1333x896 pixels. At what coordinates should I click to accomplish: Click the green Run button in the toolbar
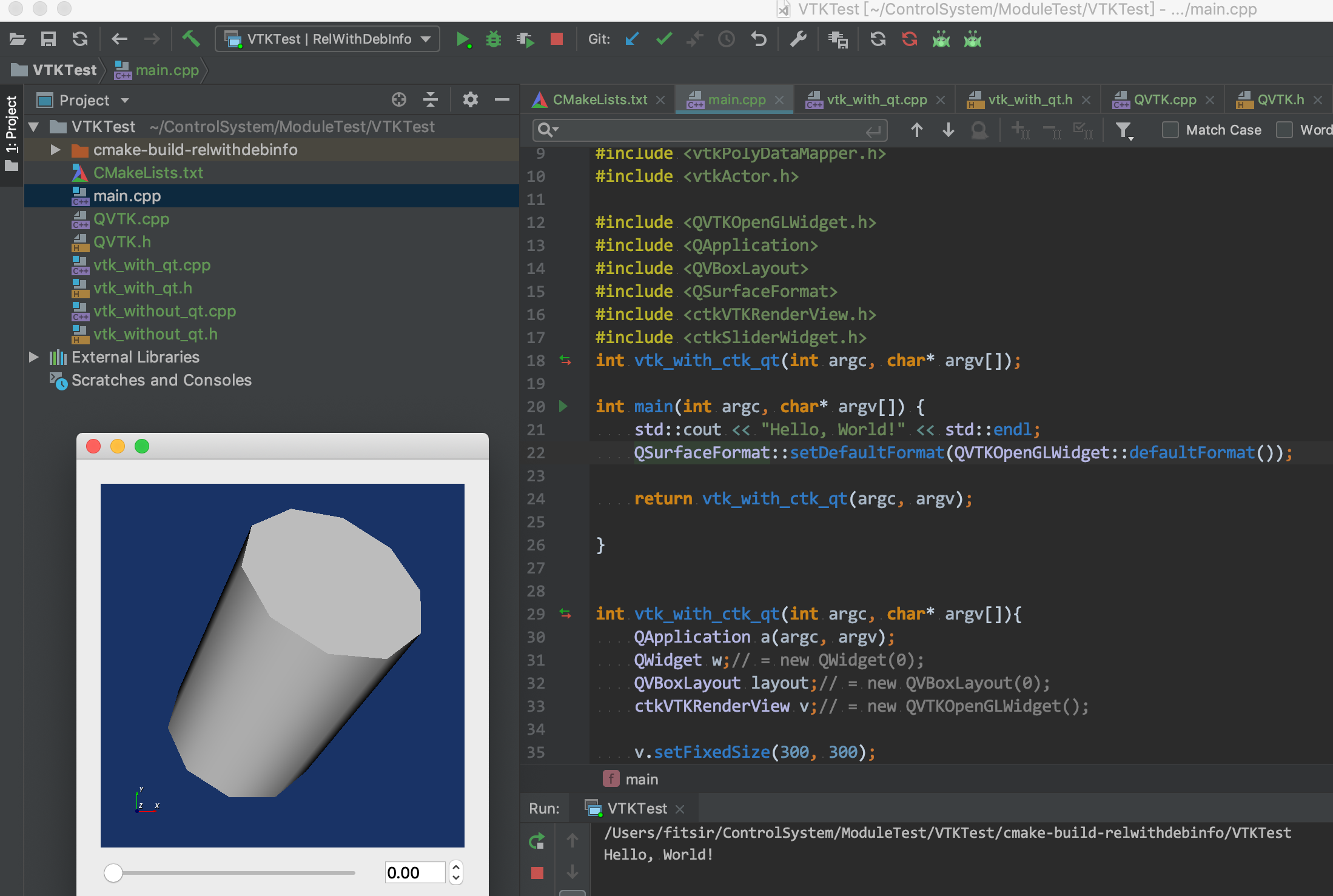[463, 39]
